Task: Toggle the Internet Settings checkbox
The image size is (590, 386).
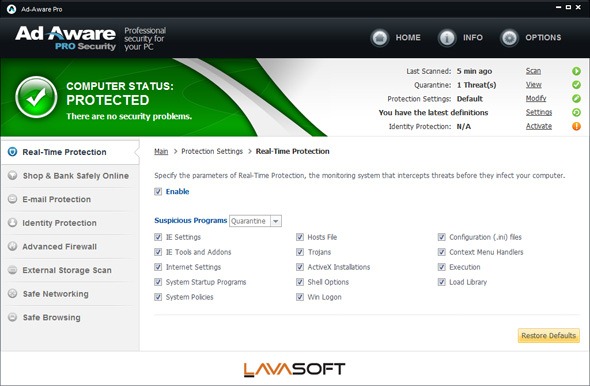Action: pyautogui.click(x=158, y=267)
